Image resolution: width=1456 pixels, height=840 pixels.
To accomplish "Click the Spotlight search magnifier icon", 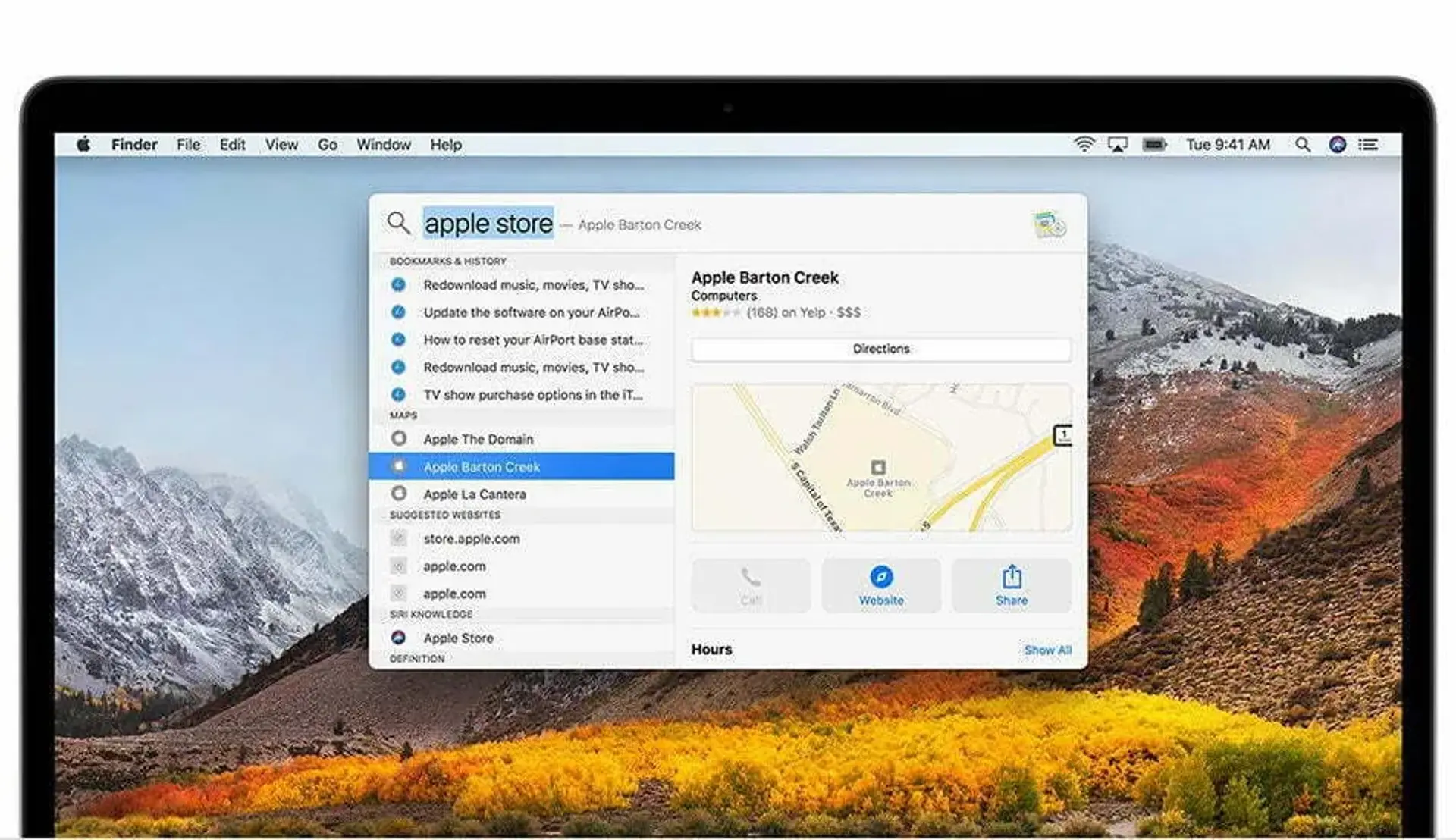I will (398, 223).
